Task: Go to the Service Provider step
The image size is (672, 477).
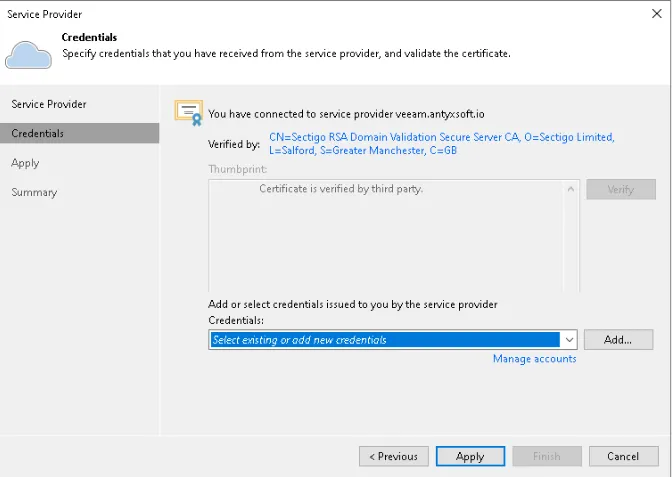Action: pyautogui.click(x=49, y=104)
